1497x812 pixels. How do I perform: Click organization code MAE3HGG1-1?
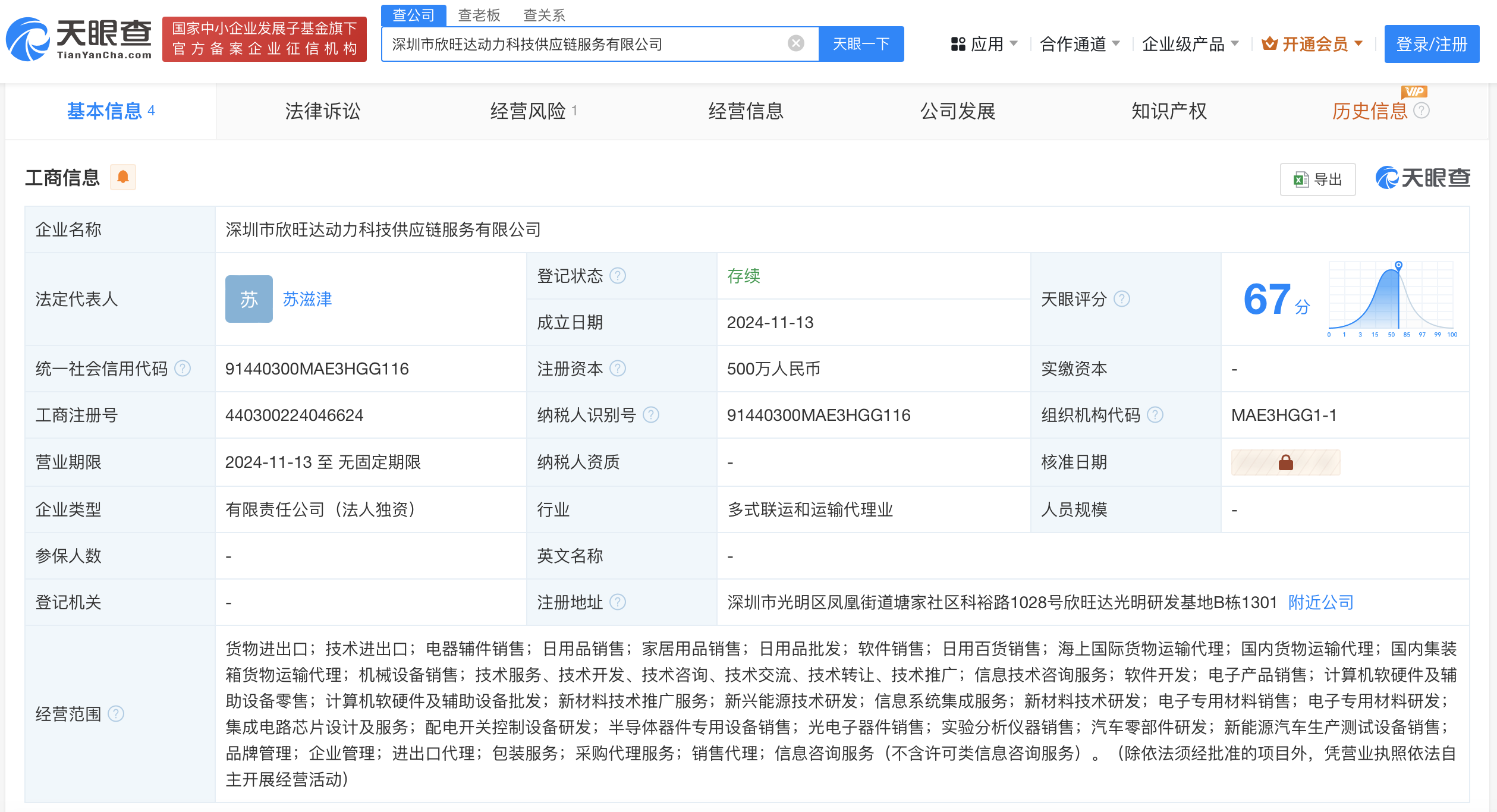click(x=1284, y=415)
